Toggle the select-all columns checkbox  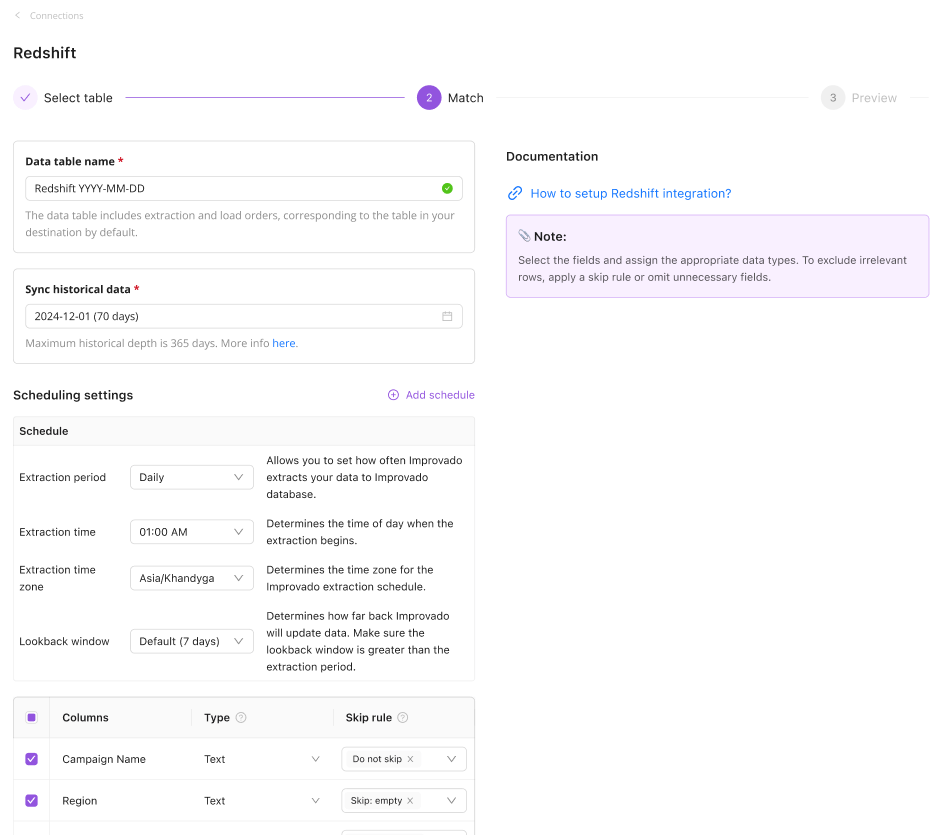[x=31, y=718]
